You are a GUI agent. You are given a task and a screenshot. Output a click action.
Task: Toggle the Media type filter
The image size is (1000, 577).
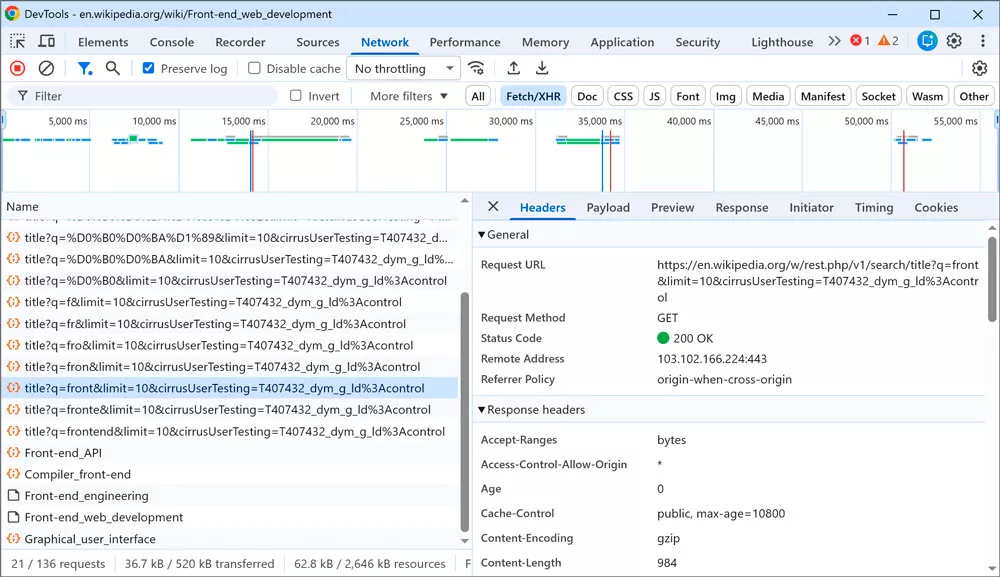768,96
